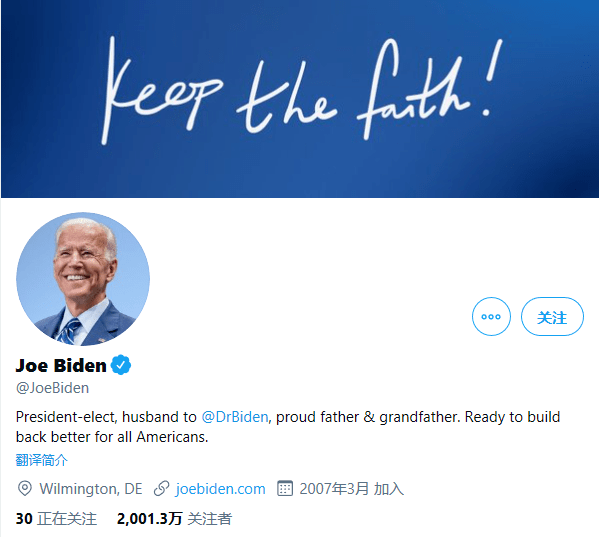Open the three-dot more options button

click(491, 316)
